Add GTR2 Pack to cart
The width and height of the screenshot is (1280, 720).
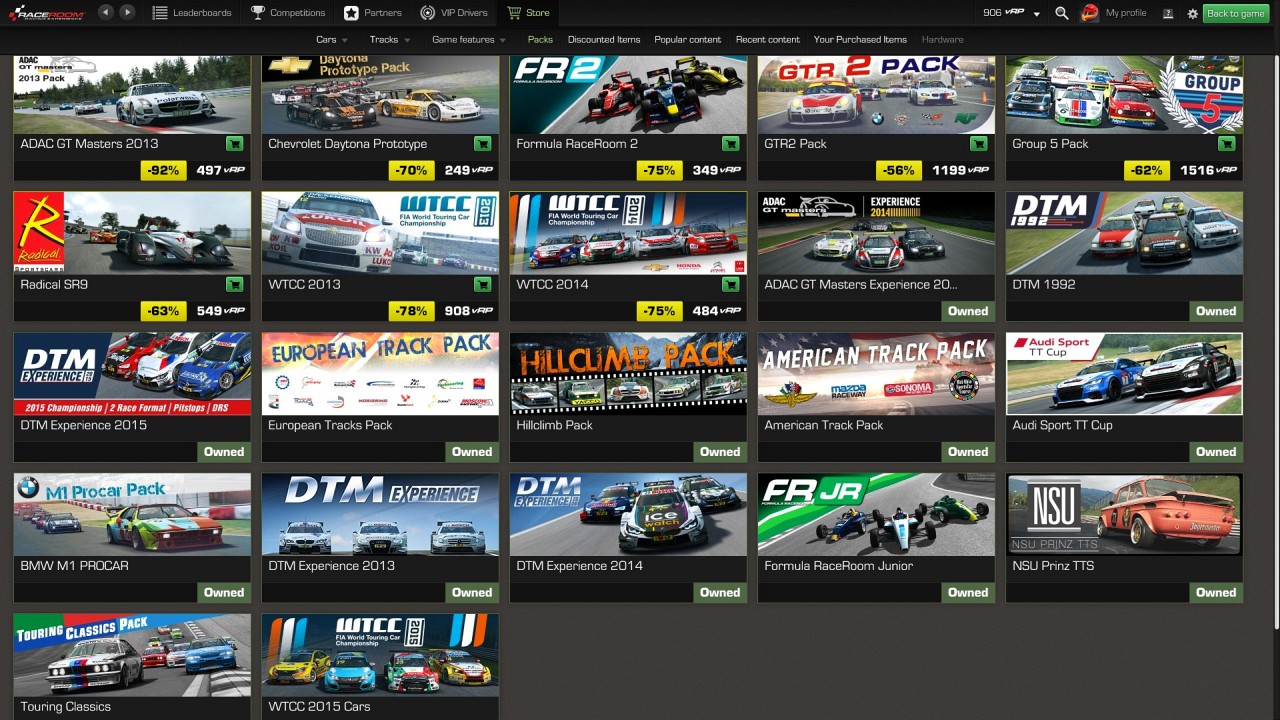(979, 144)
